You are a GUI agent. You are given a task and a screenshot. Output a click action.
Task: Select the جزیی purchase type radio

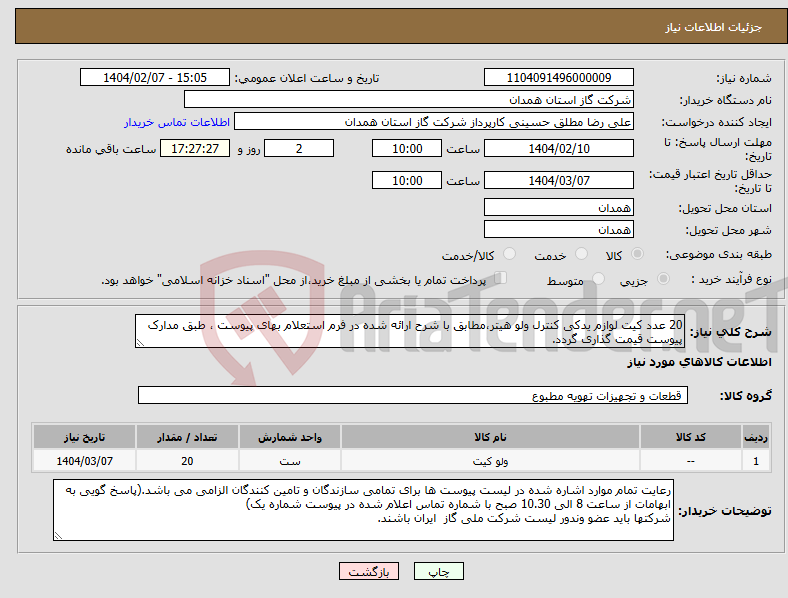(x=663, y=278)
